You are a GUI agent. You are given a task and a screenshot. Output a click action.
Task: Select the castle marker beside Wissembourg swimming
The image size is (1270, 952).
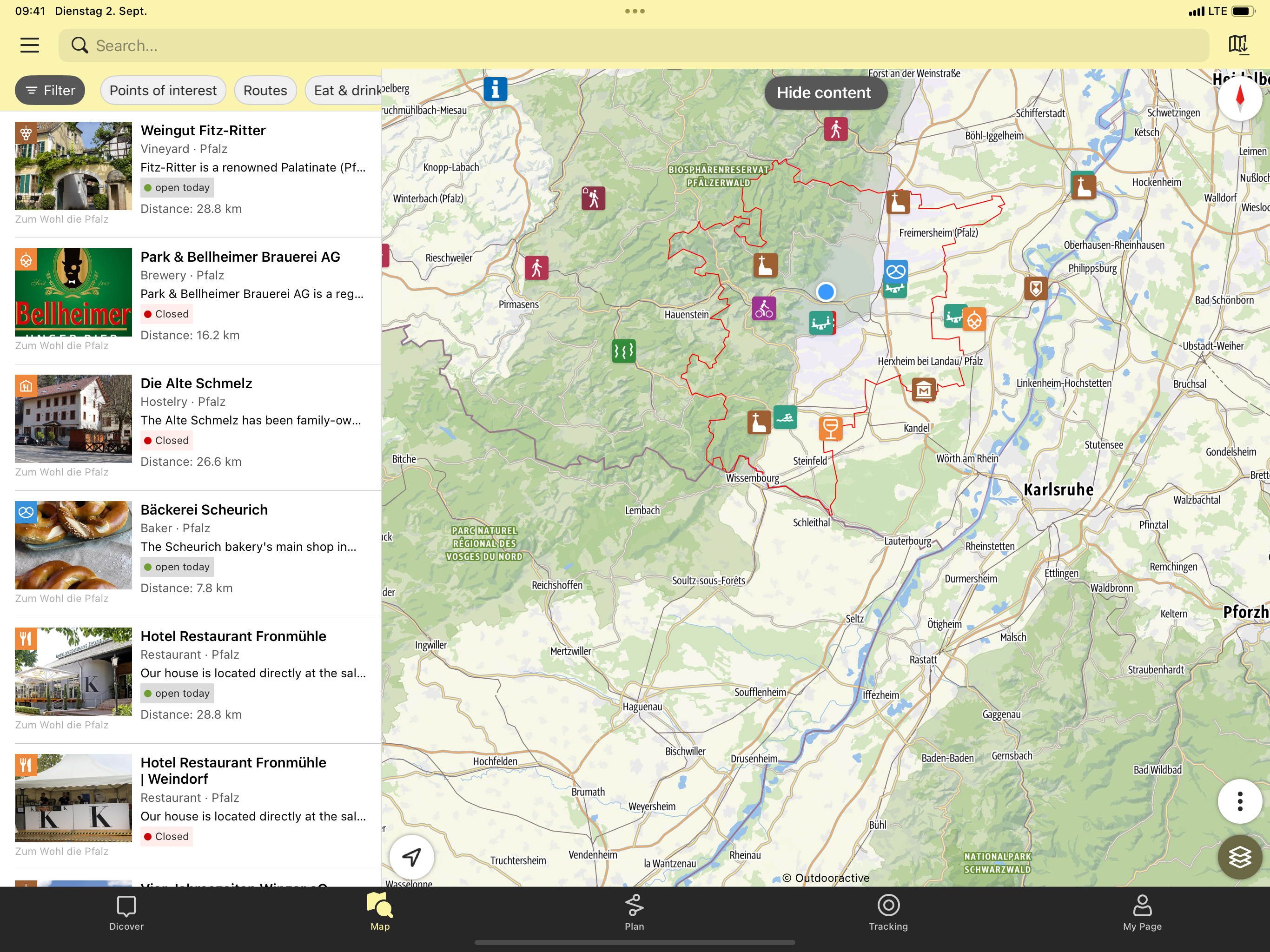[759, 423]
